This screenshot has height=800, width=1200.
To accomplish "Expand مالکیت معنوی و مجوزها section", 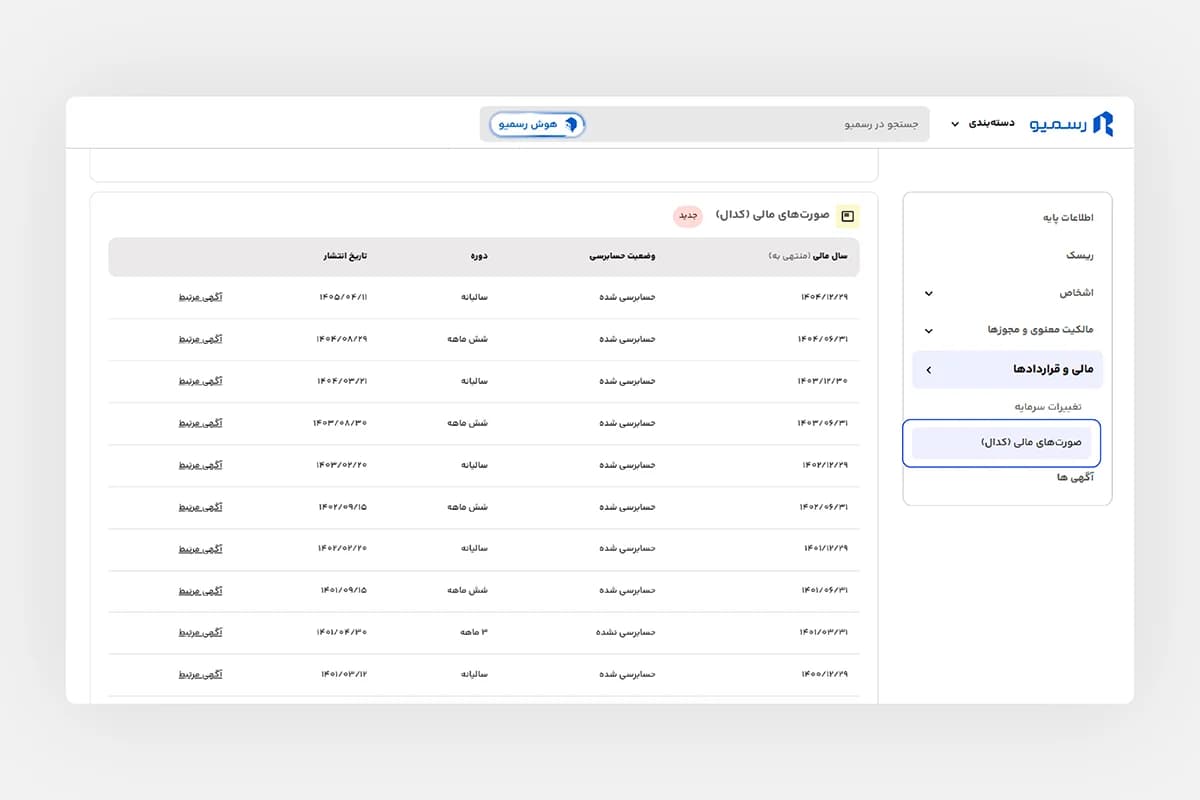I will pos(1007,331).
